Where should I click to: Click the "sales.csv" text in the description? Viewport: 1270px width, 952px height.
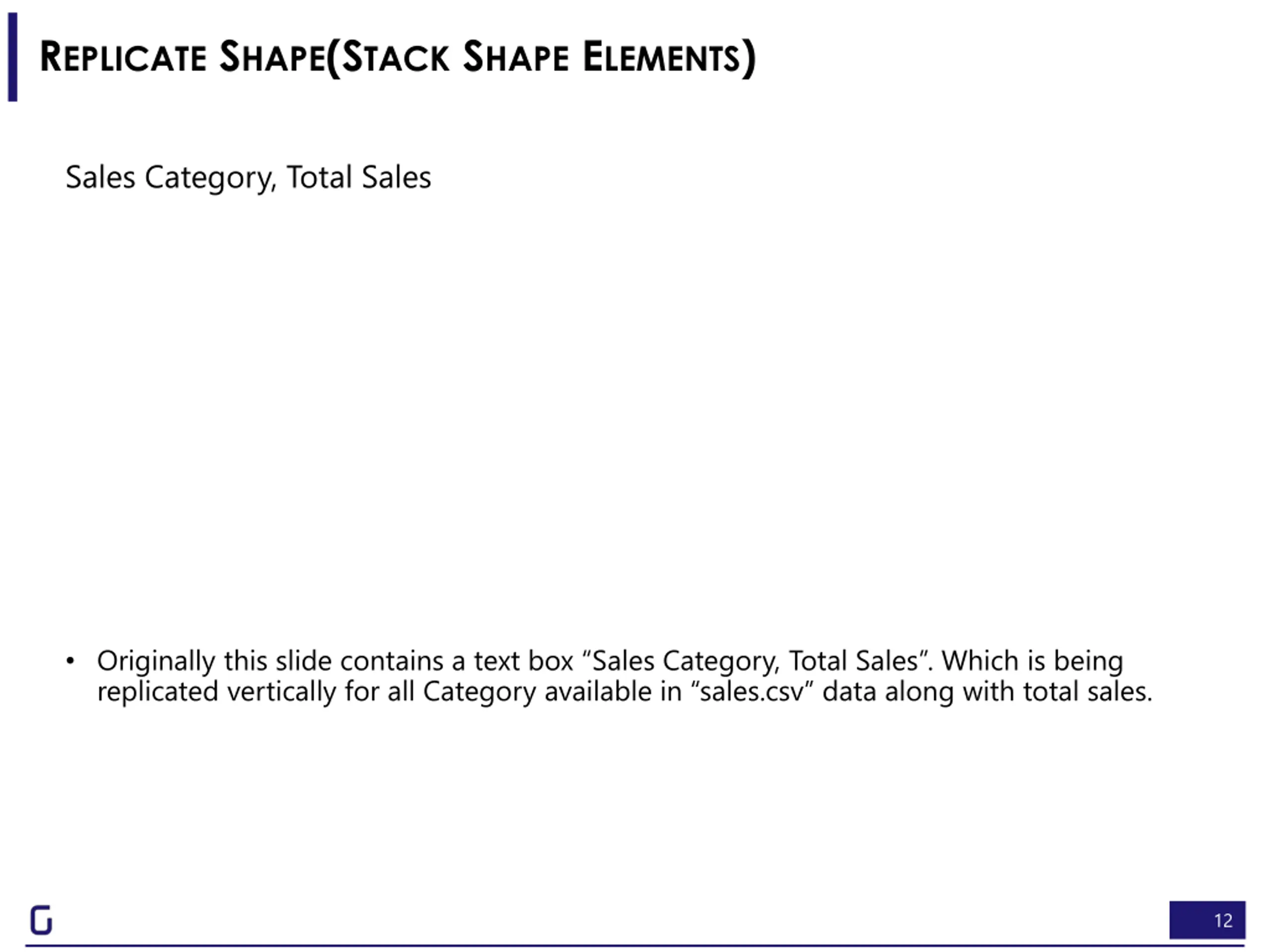coord(752,692)
